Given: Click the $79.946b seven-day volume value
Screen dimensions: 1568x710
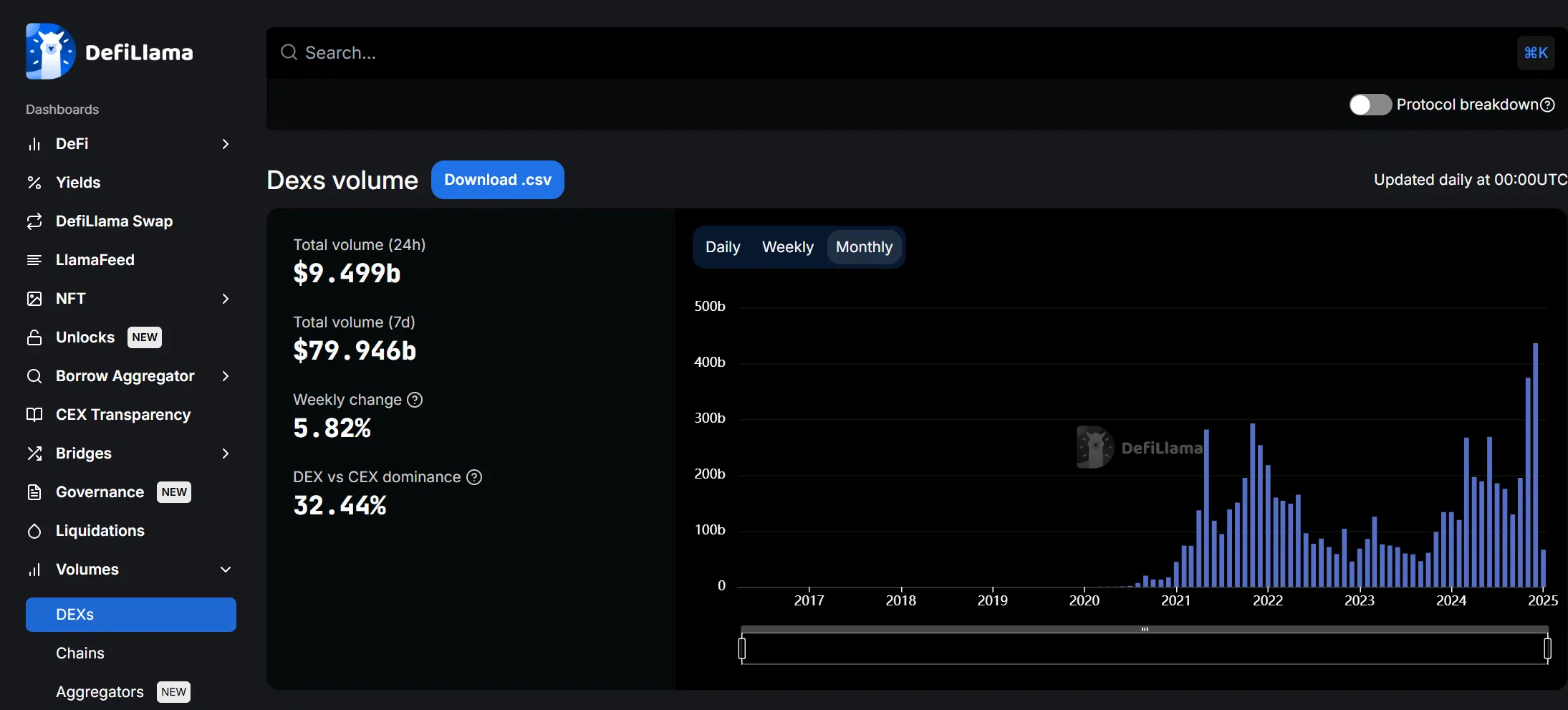Looking at the screenshot, I should click(x=355, y=350).
